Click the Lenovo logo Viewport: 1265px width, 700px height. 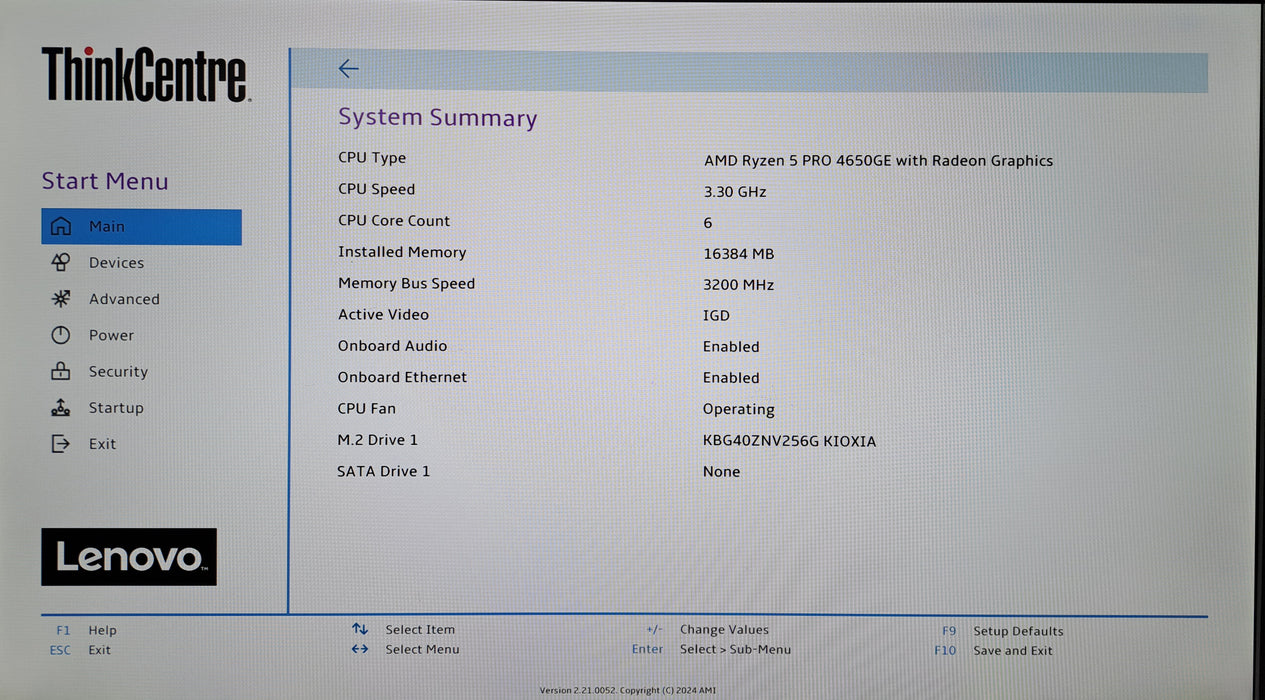click(x=129, y=557)
